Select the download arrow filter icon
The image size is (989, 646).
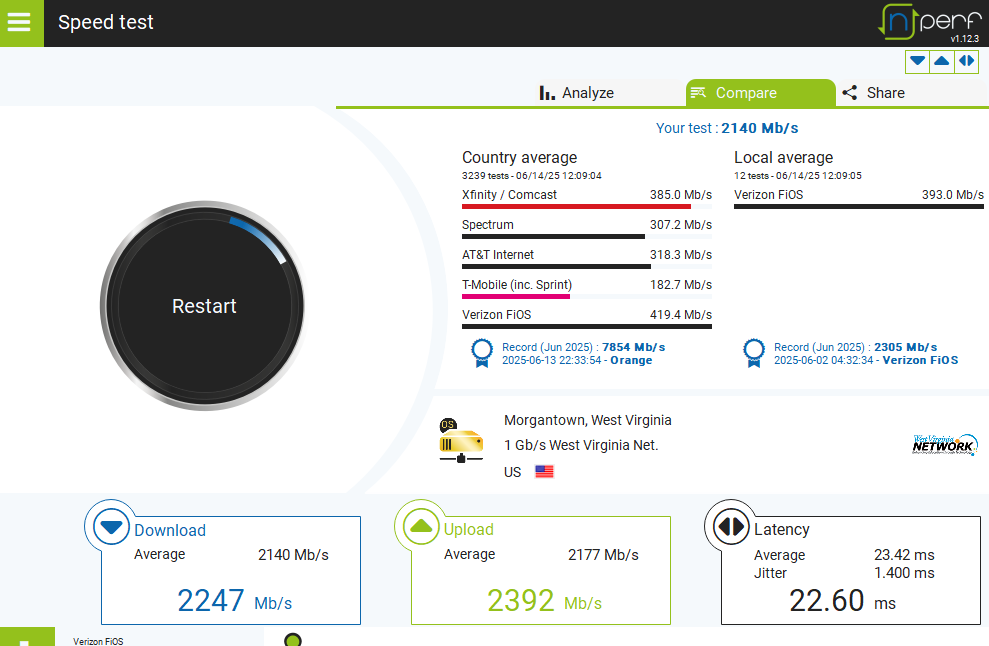pyautogui.click(x=918, y=61)
